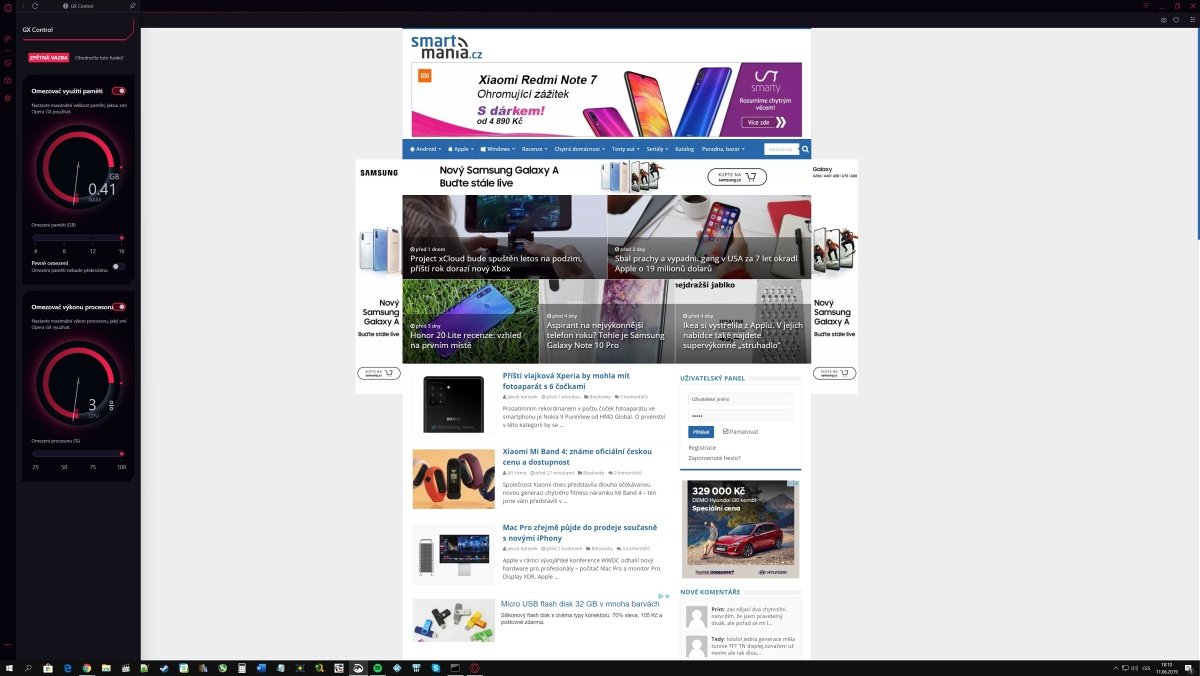Open Spotify from the taskbar

(378, 667)
